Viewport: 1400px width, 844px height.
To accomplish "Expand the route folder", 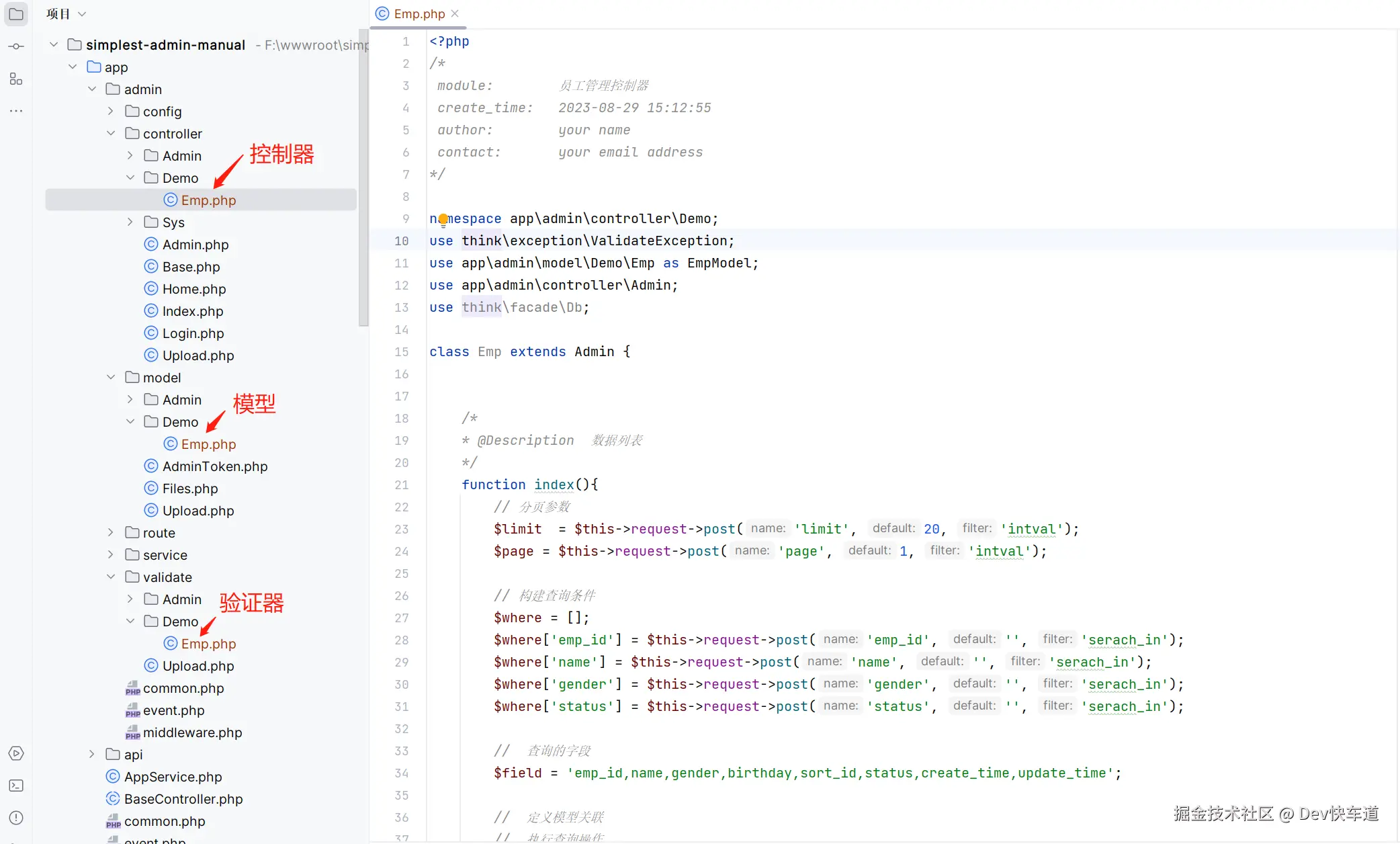I will coord(111,533).
